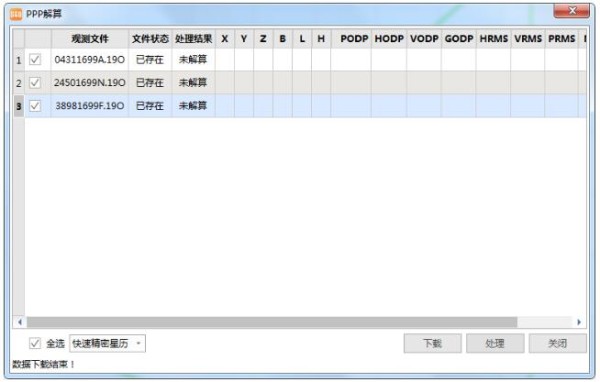Click the B column header
600x382 pixels.
282,39
